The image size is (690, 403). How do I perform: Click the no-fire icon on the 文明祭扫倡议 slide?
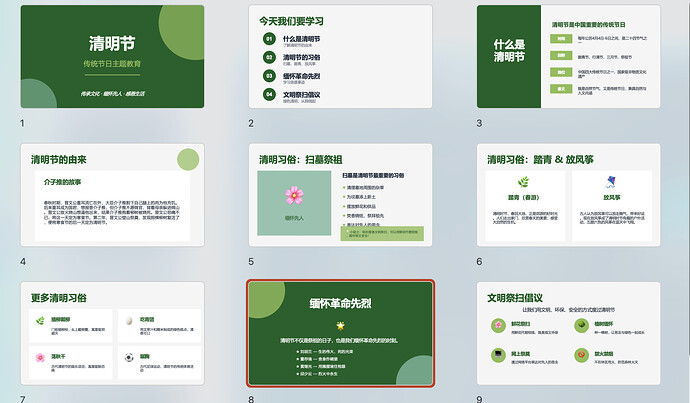pyautogui.click(x=581, y=355)
